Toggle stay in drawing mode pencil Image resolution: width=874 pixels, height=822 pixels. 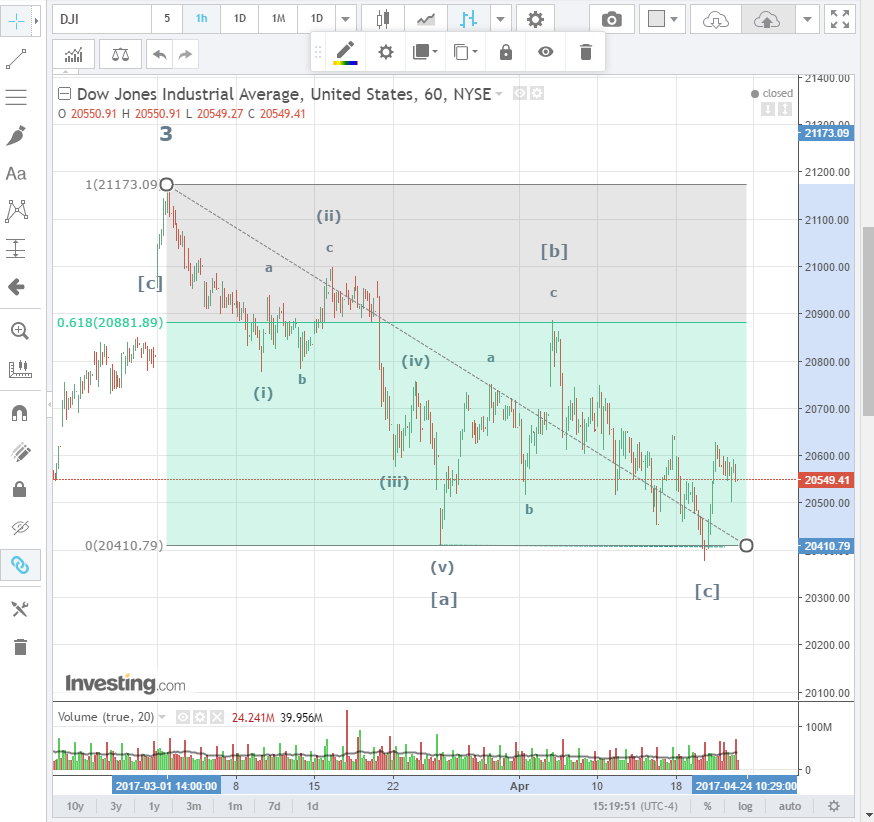tap(20, 451)
